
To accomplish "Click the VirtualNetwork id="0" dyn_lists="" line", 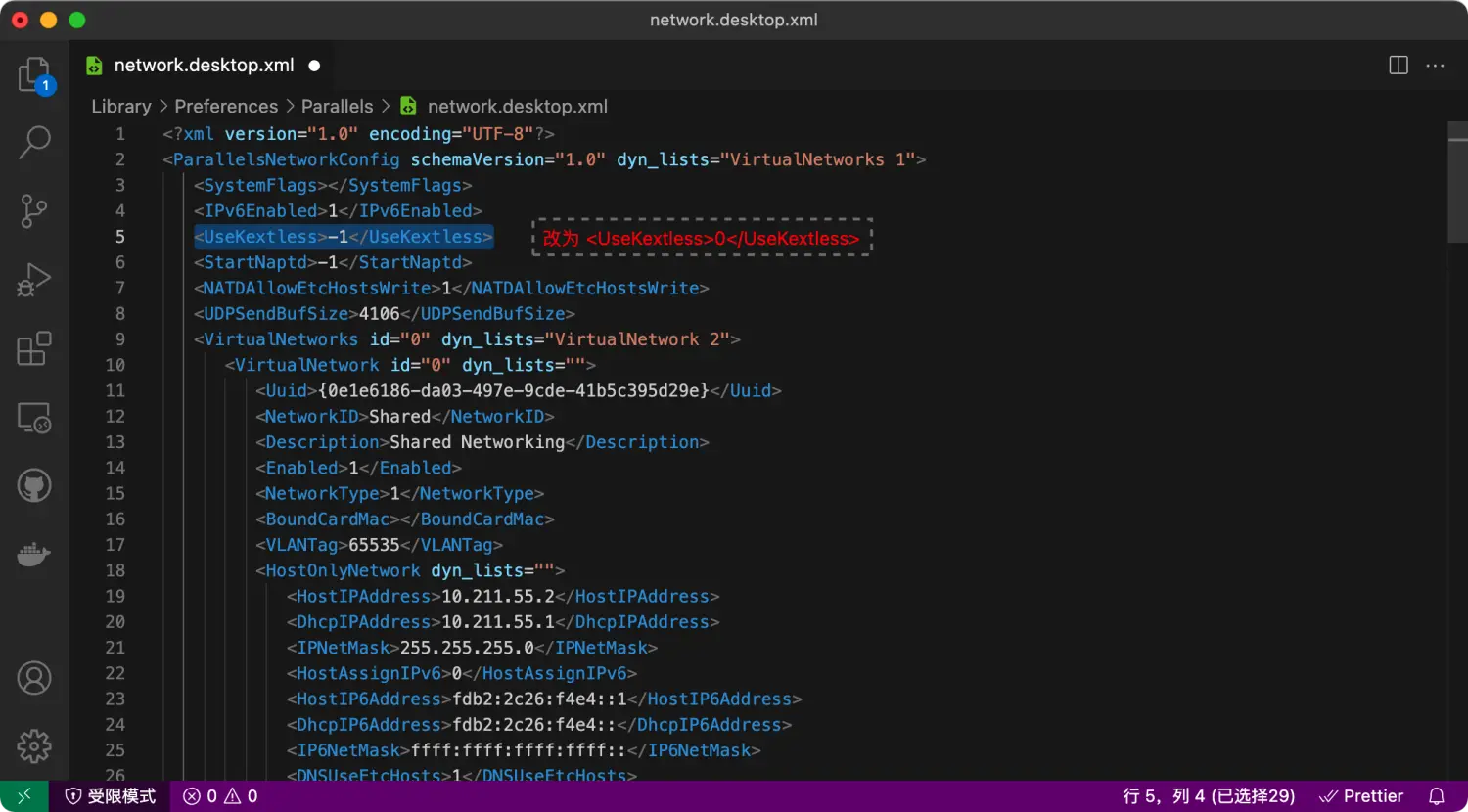I will (x=410, y=365).
